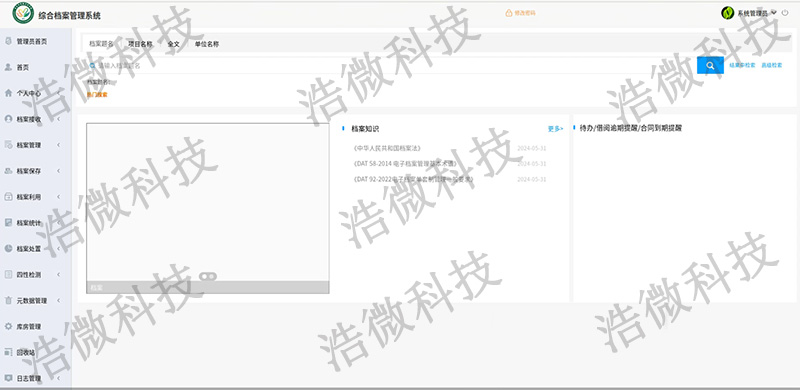Image resolution: width=800 pixels, height=390 pixels.
Task: Click the orange 热门搜索 label
Action: click(x=97, y=94)
